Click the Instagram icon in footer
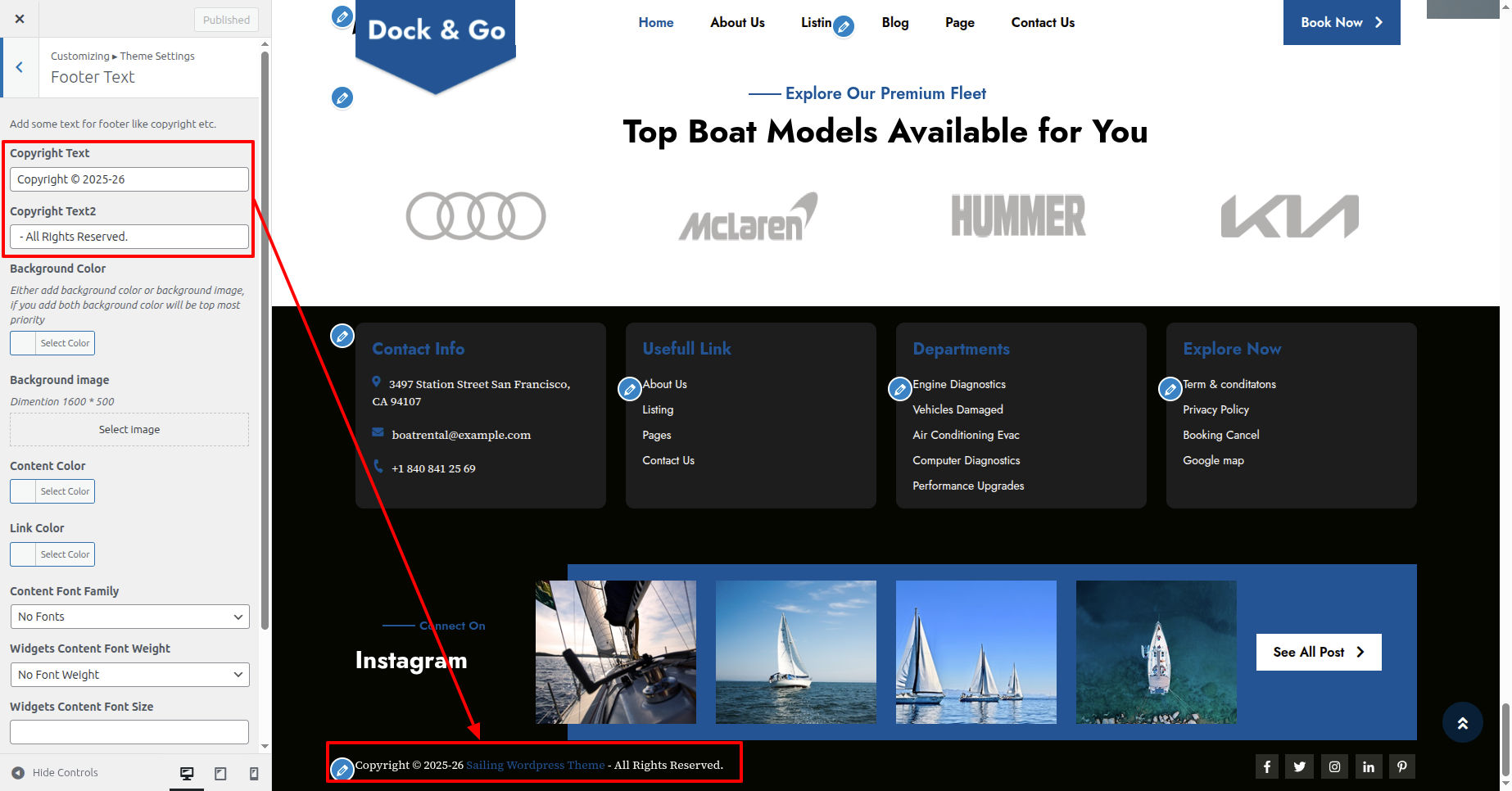This screenshot has height=791, width=1512. (x=1334, y=766)
